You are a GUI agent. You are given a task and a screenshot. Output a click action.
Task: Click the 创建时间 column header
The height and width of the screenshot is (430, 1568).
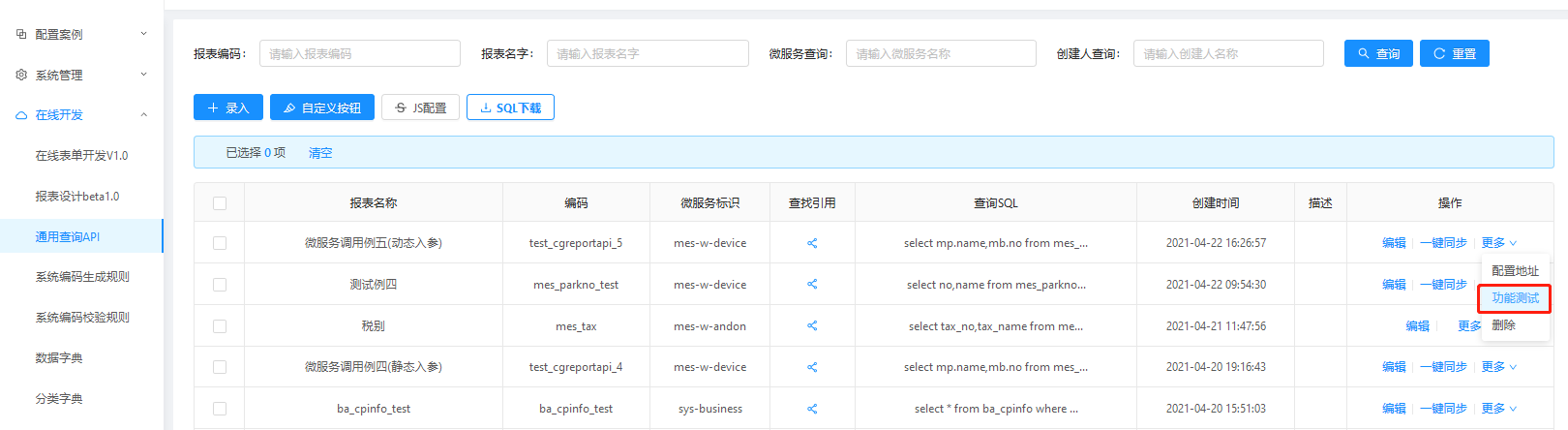click(x=1216, y=203)
